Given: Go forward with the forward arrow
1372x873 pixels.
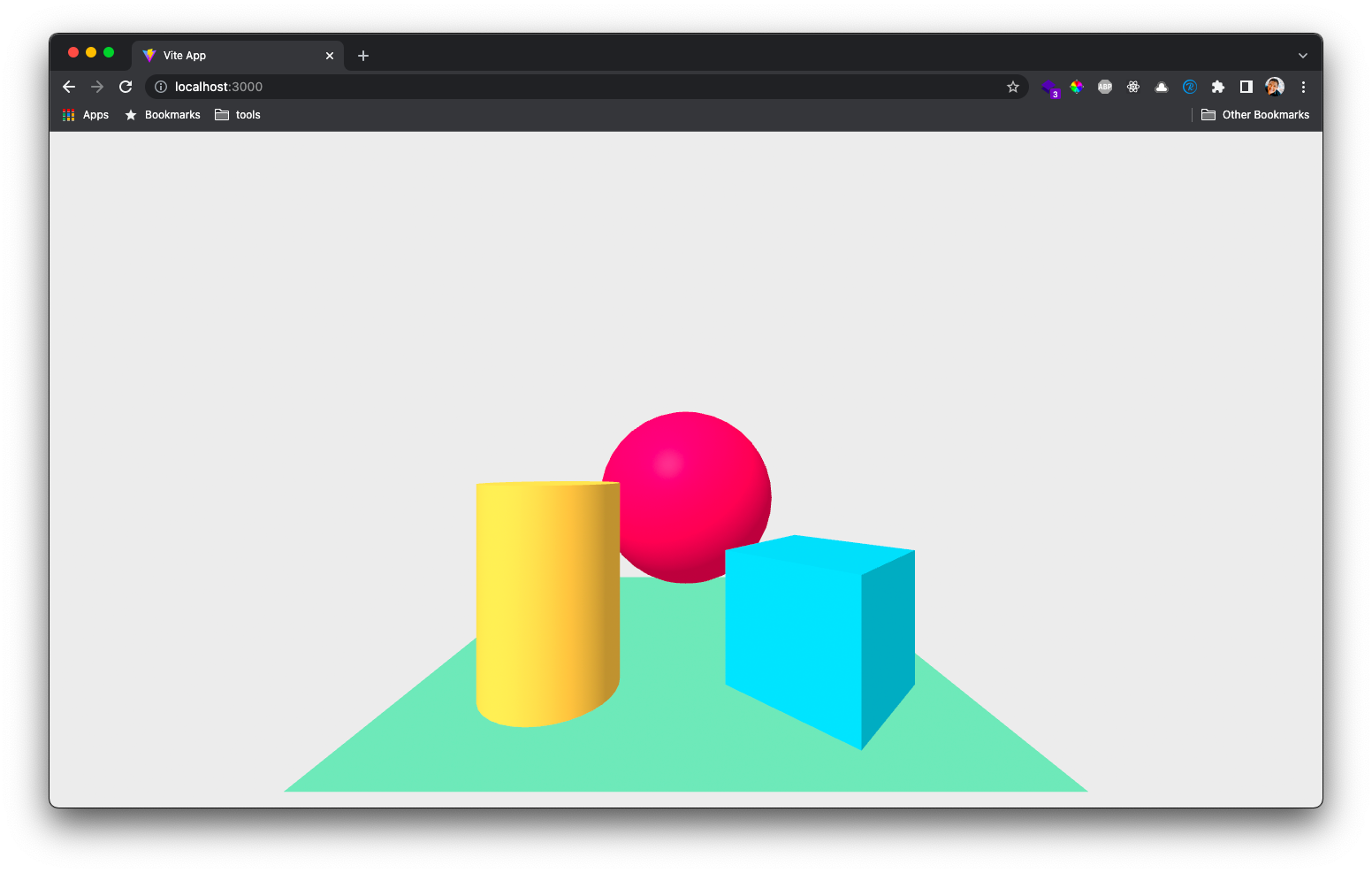Looking at the screenshot, I should [x=97, y=87].
